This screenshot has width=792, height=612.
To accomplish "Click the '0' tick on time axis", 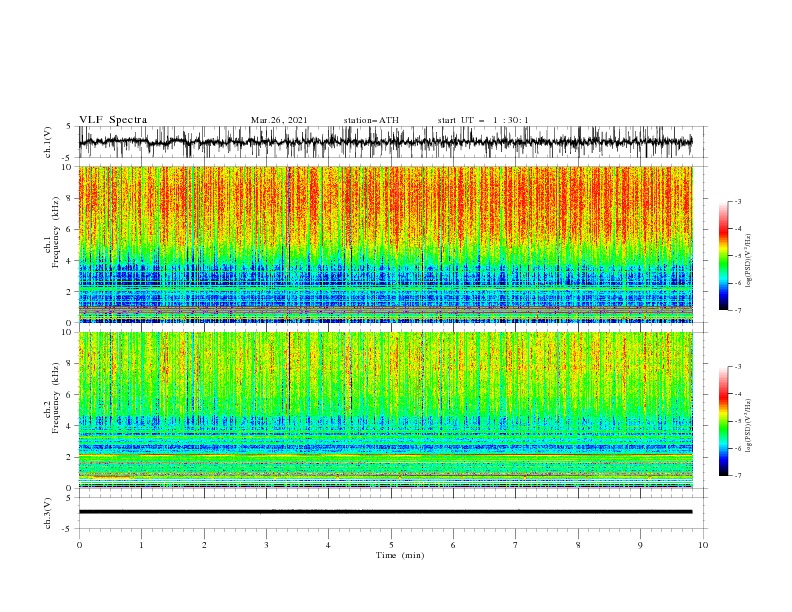I will pos(79,545).
